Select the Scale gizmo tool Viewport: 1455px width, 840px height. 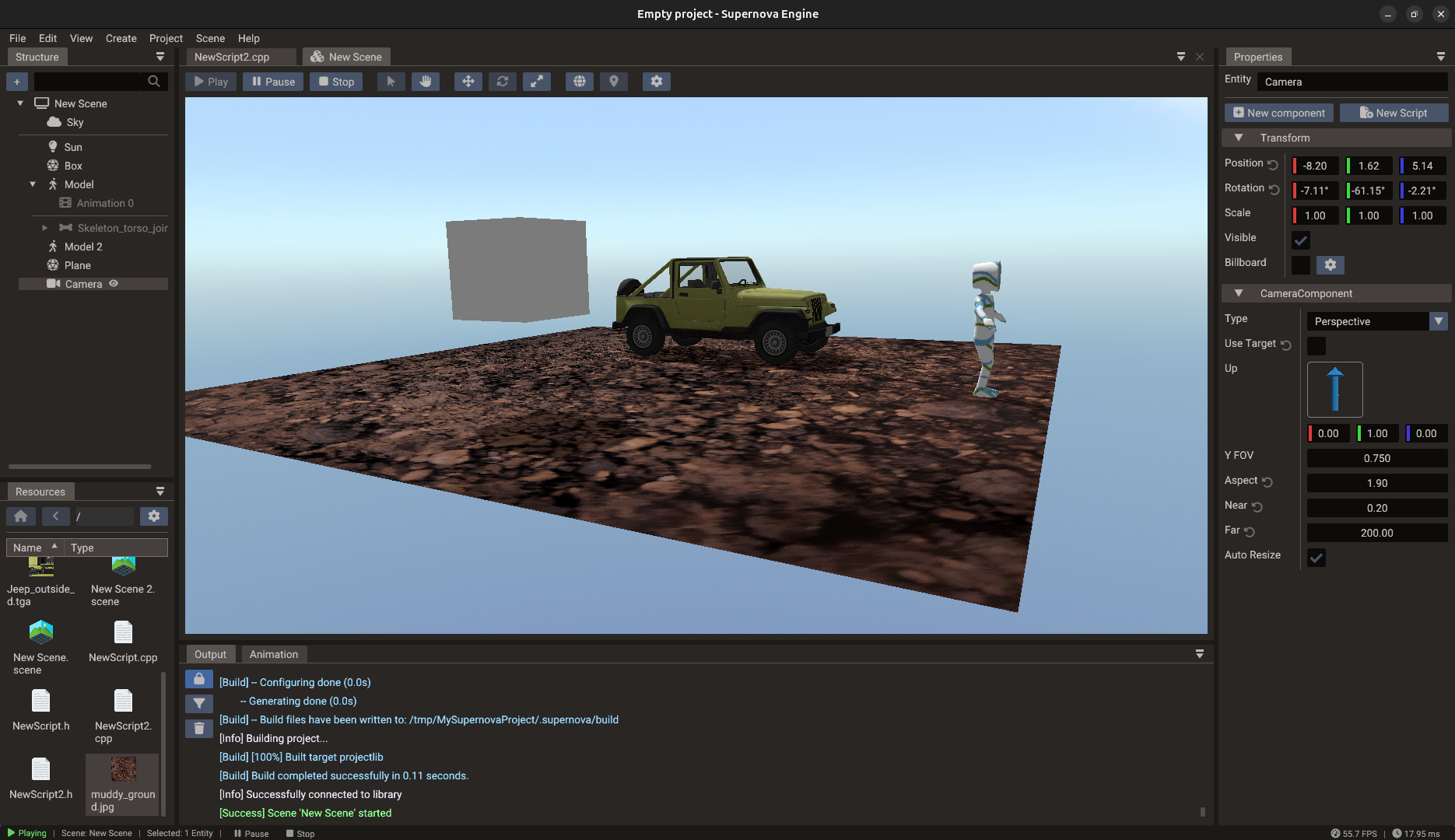(x=537, y=81)
